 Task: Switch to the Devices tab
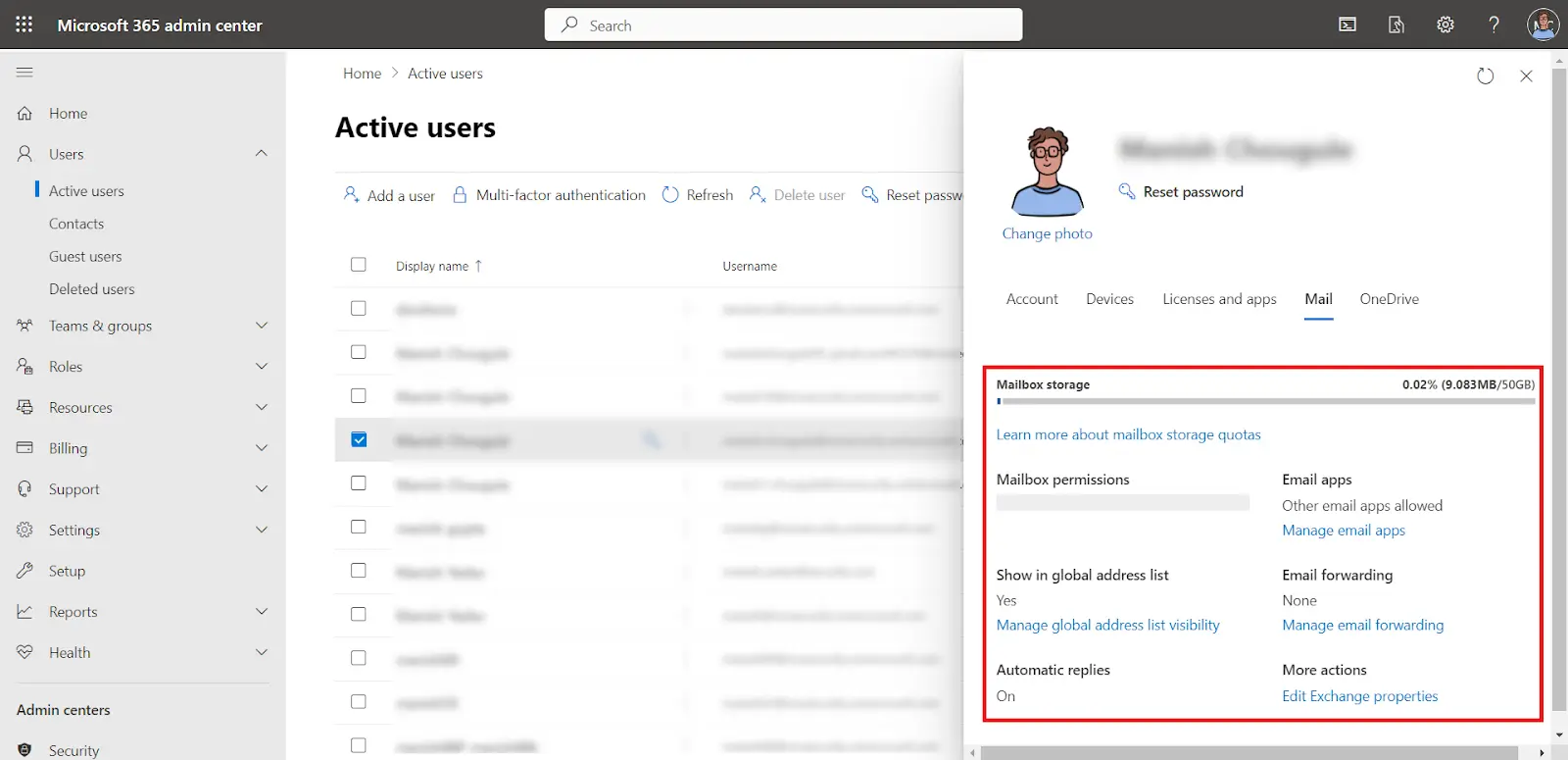pos(1109,299)
